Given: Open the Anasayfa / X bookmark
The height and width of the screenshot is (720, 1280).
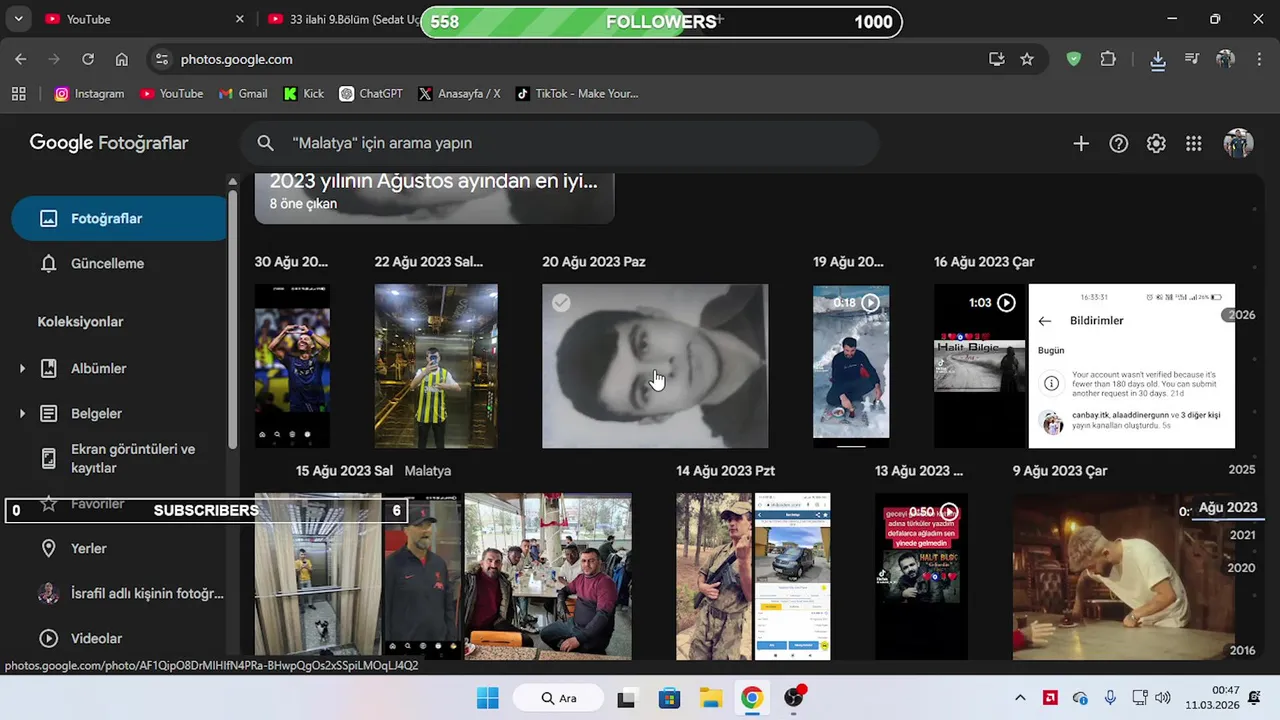Looking at the screenshot, I should pos(460,93).
